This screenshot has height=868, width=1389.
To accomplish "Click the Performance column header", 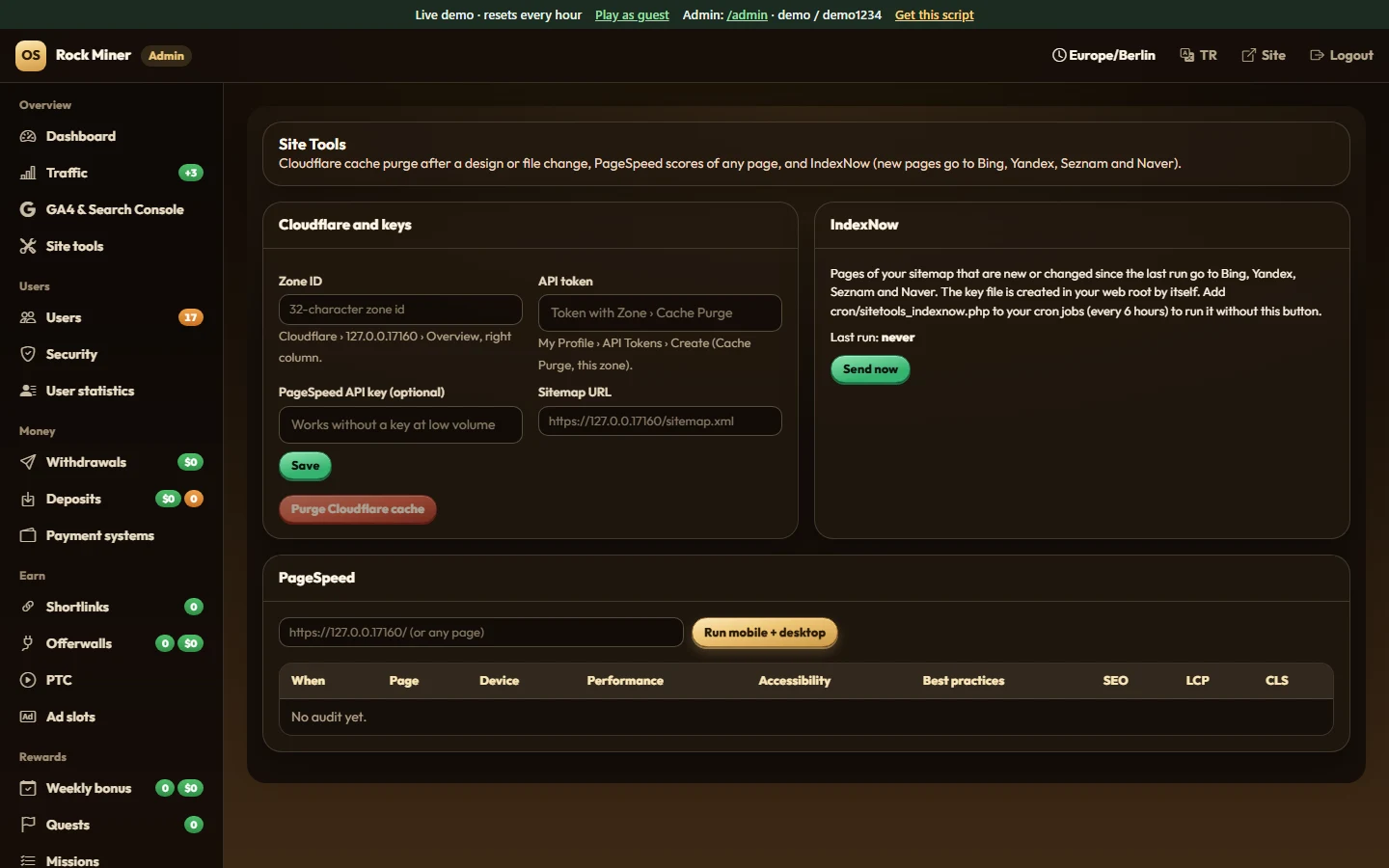I will [x=625, y=681].
